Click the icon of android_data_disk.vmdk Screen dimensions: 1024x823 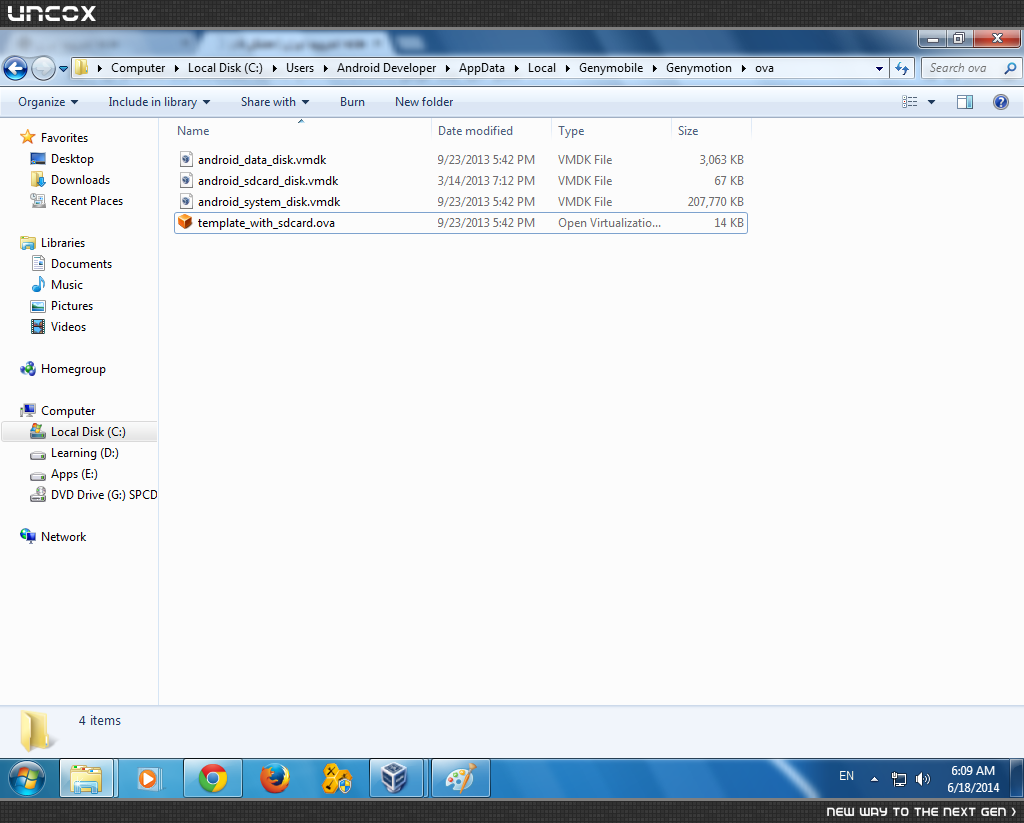pos(186,159)
